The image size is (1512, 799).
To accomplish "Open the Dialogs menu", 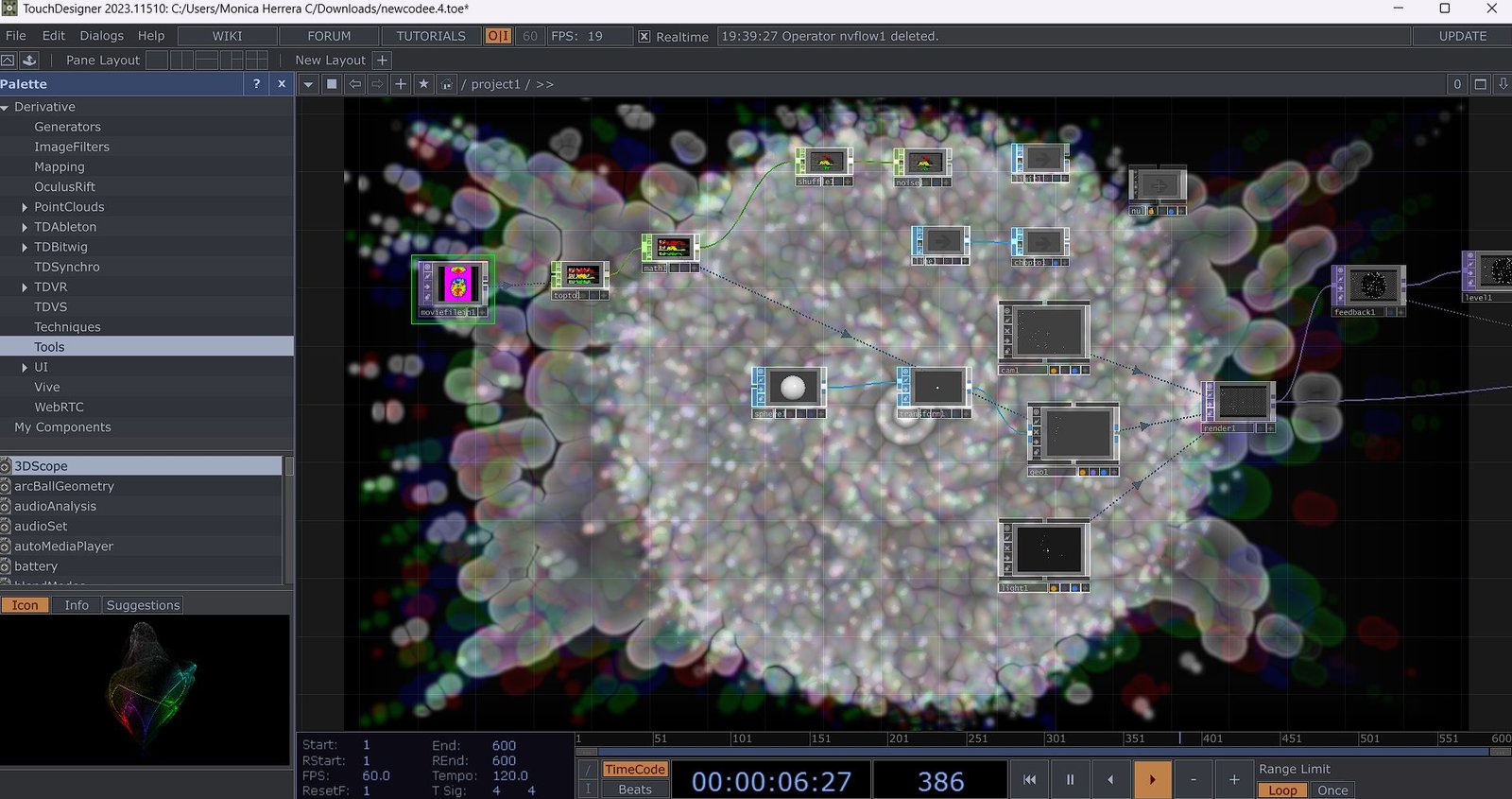I will pyautogui.click(x=101, y=36).
